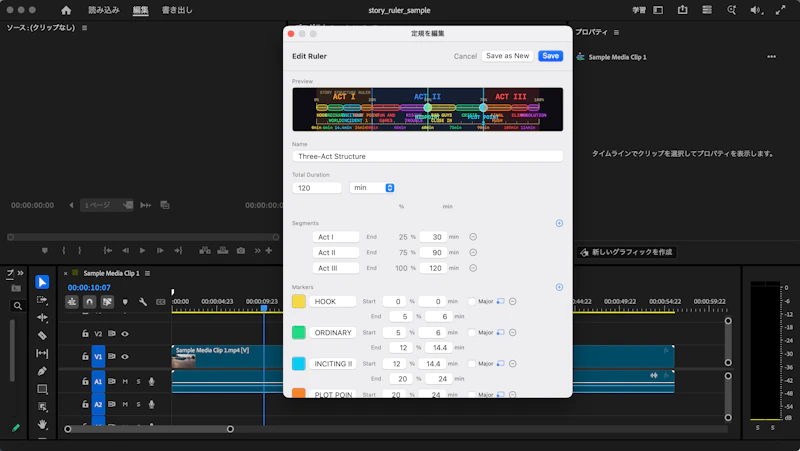This screenshot has height=451, width=800.
Task: Remove the Act I segment
Action: (473, 237)
